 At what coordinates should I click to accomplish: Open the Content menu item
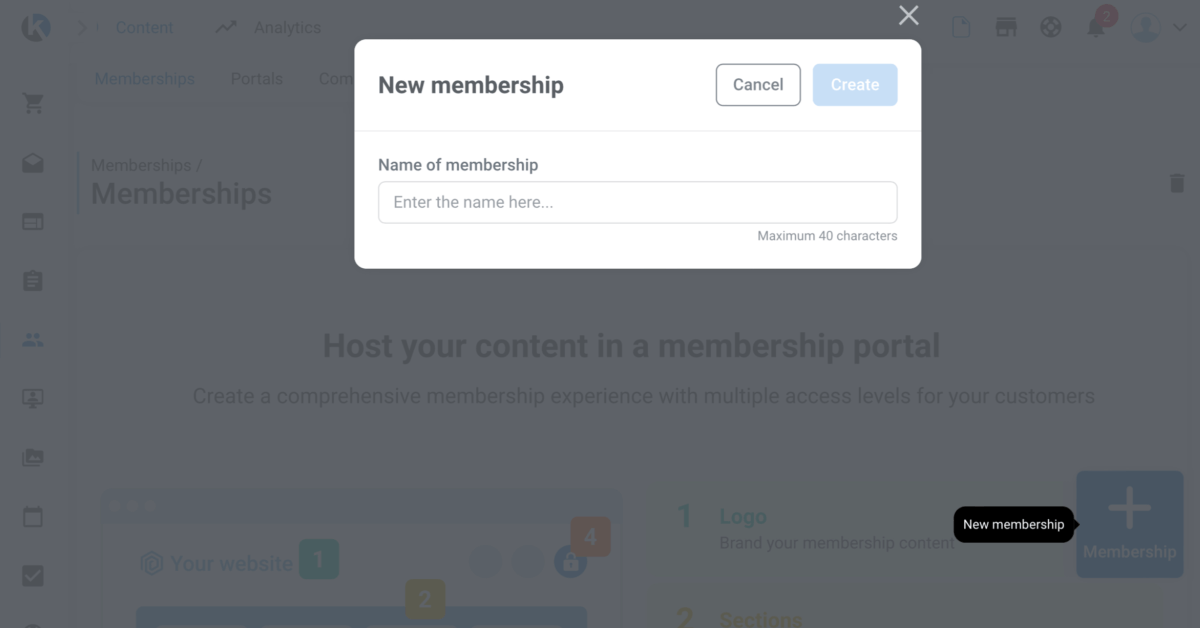pyautogui.click(x=145, y=28)
